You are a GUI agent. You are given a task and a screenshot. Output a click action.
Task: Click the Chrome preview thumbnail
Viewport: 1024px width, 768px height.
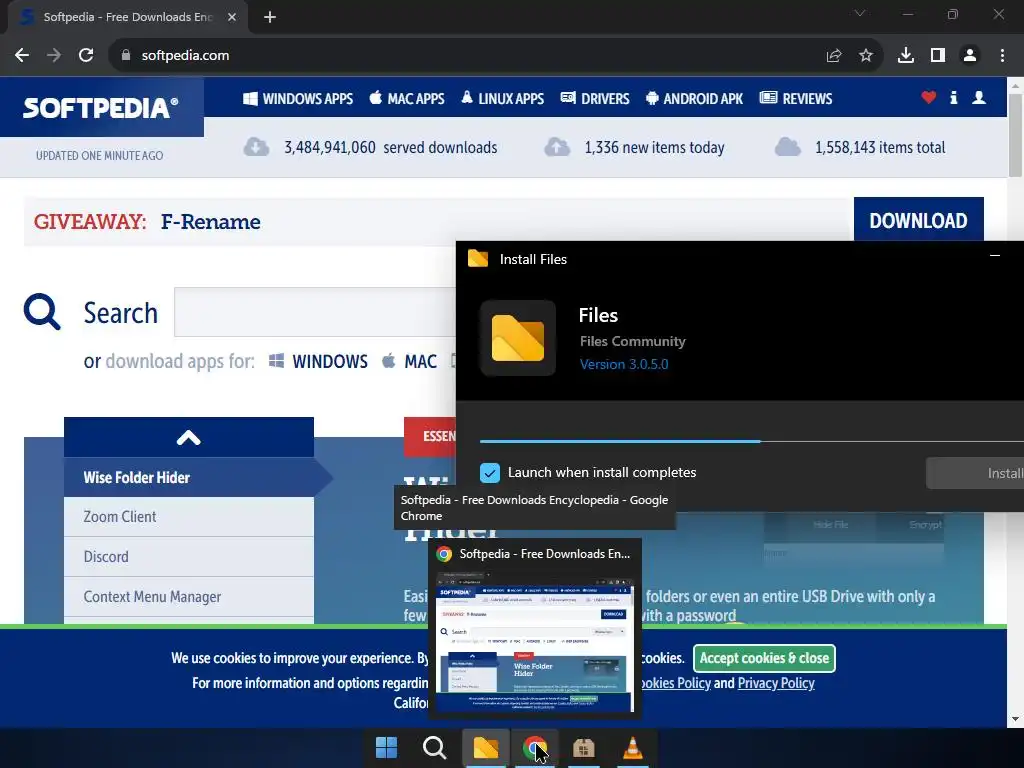[x=535, y=643]
